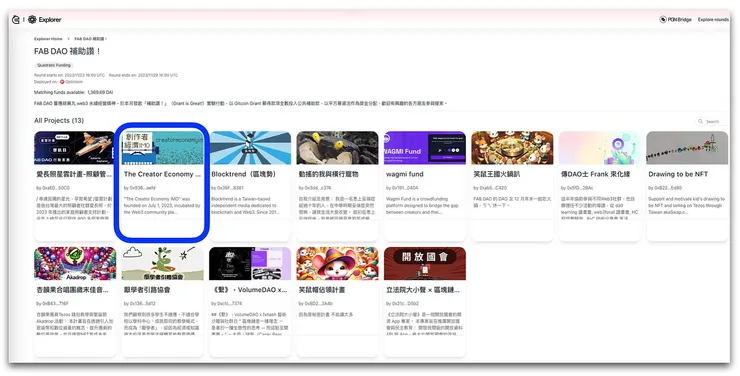
Task: Open The Creator Economy project thumbnail
Action: click(162, 148)
